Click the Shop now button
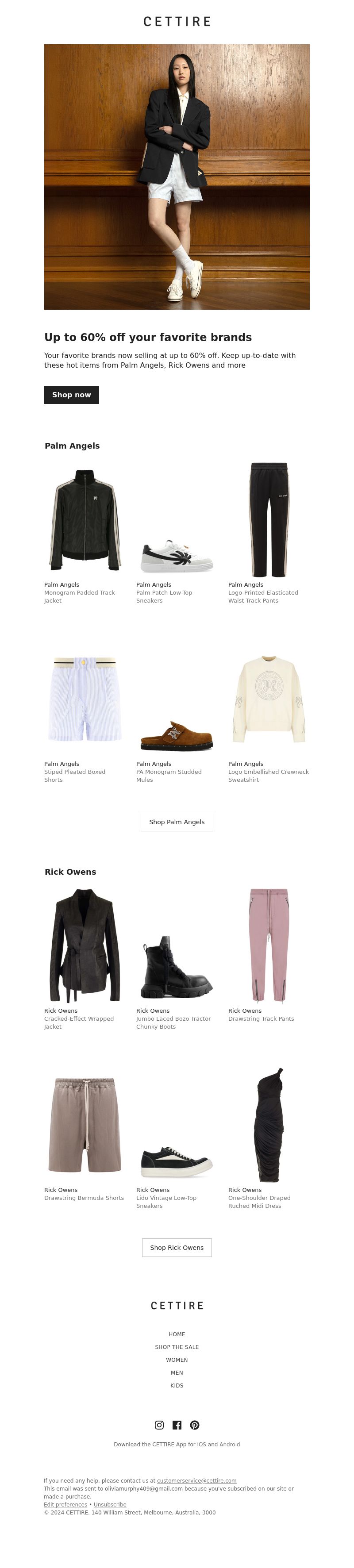Viewport: 354px width, 1568px height. (71, 395)
